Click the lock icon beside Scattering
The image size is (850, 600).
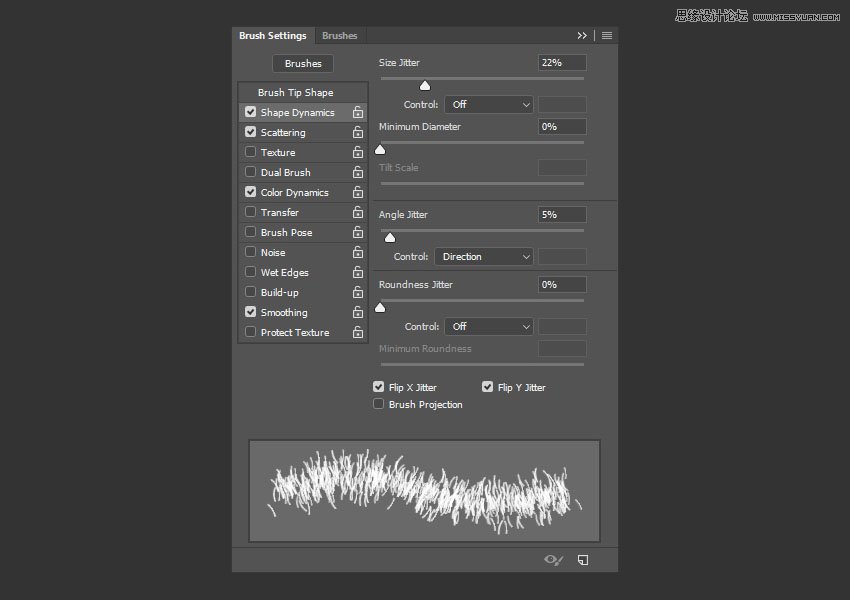click(x=358, y=132)
